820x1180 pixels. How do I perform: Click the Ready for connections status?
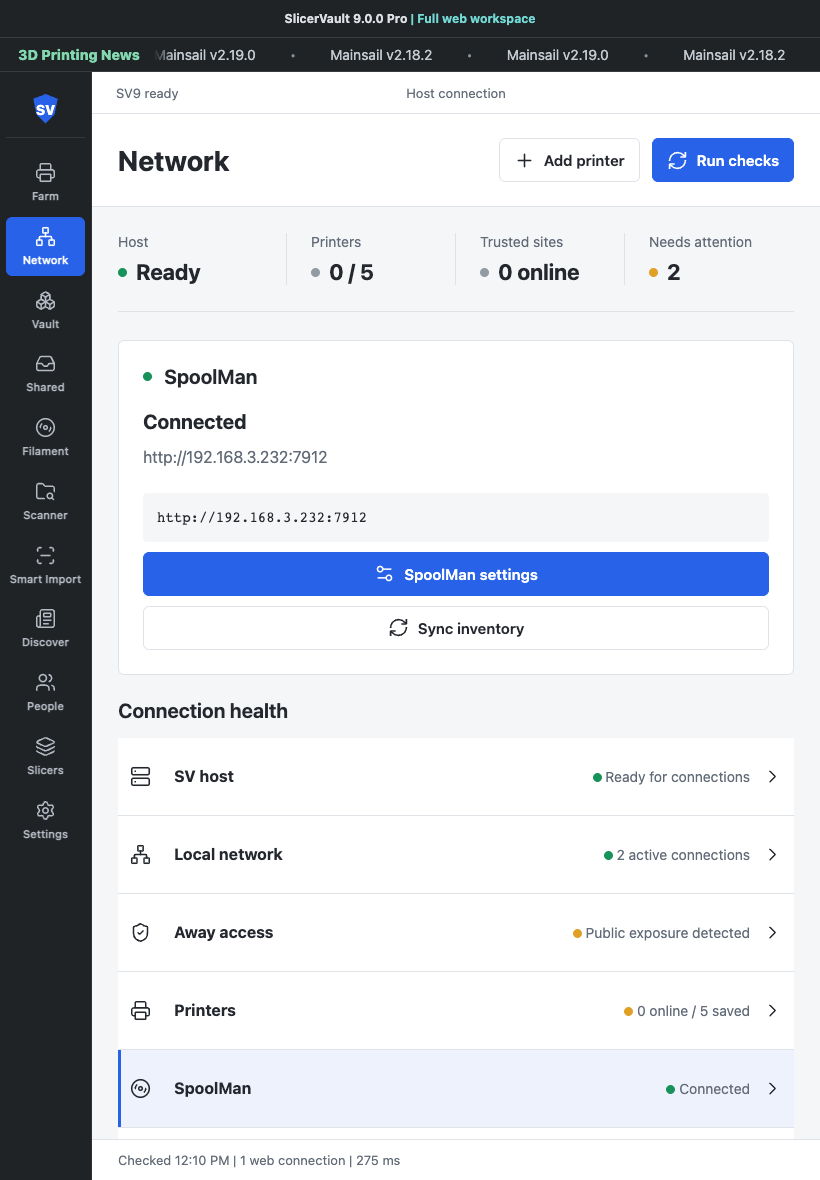(672, 777)
